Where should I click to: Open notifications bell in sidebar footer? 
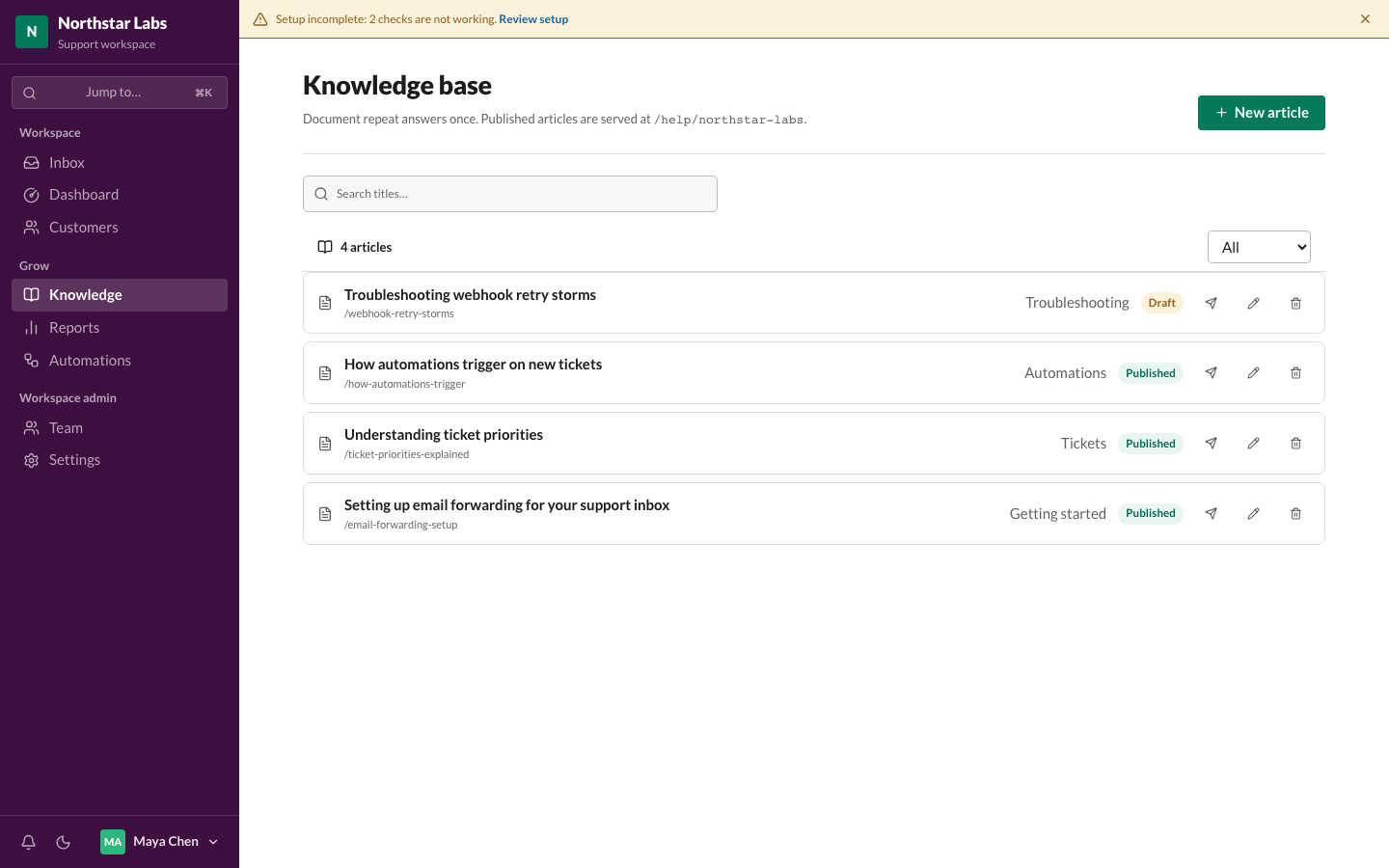coord(29,842)
